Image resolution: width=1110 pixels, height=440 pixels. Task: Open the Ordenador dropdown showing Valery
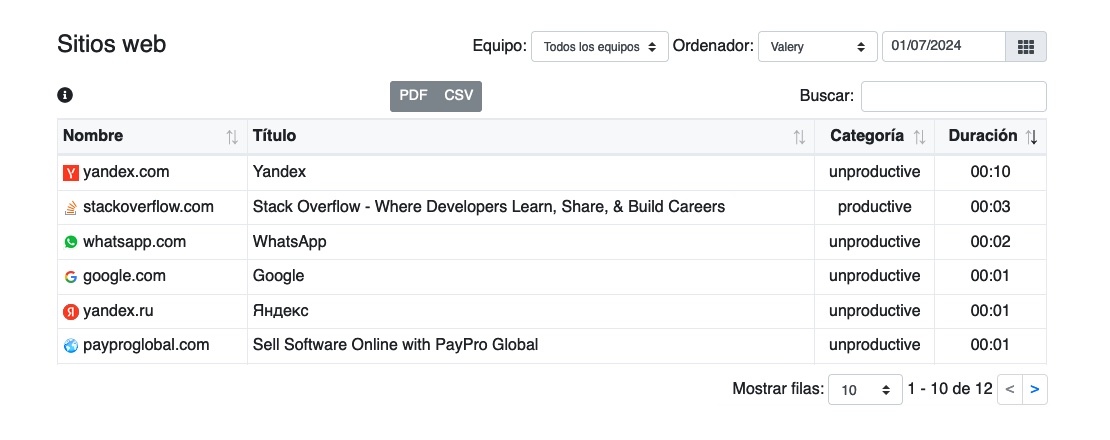pos(818,47)
